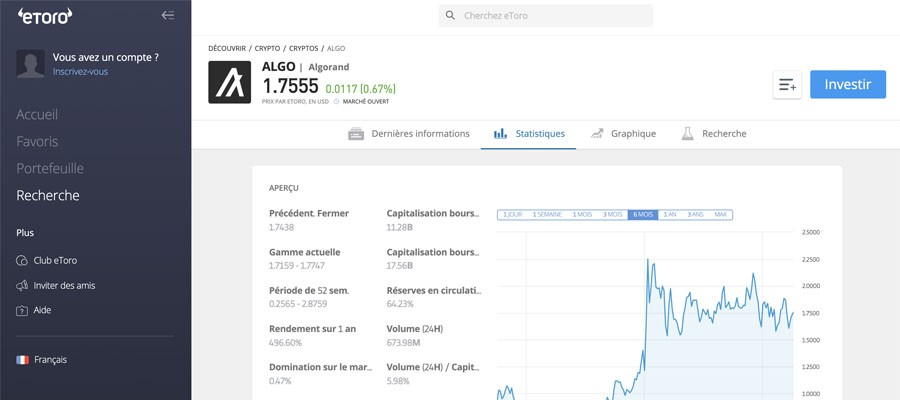900x400 pixels.
Task: Click the market cap value 11.28B
Action: (400, 227)
